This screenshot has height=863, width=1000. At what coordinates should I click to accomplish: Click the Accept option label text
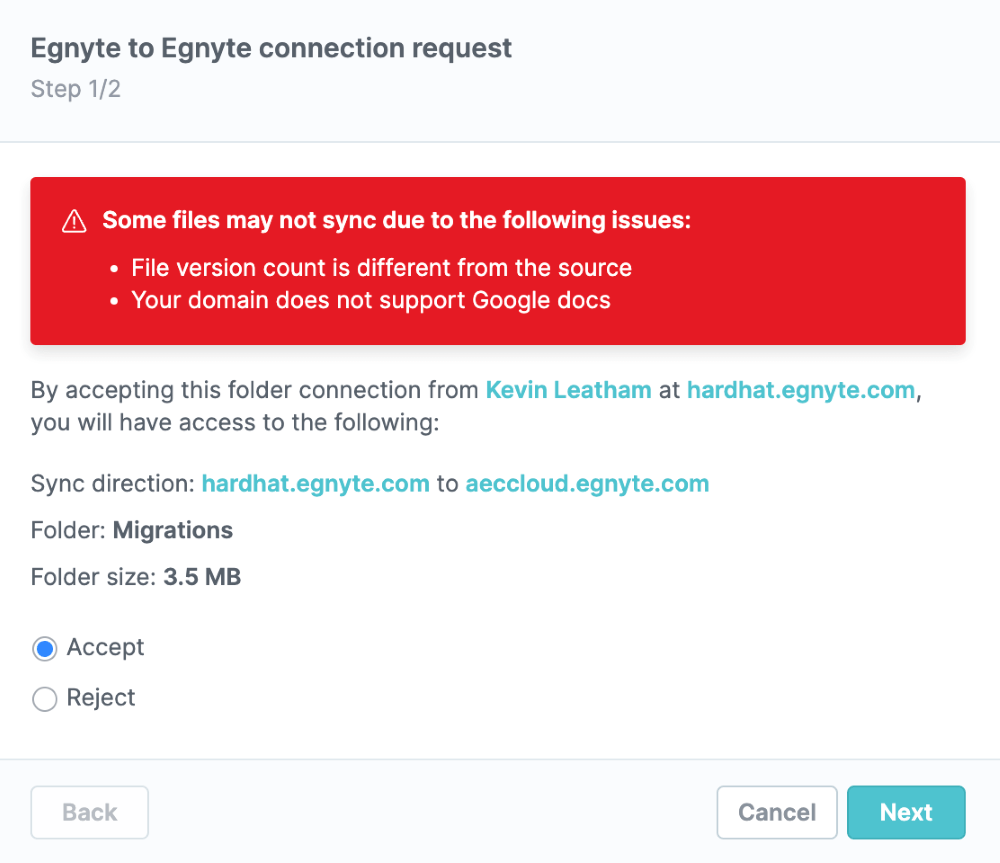click(105, 647)
